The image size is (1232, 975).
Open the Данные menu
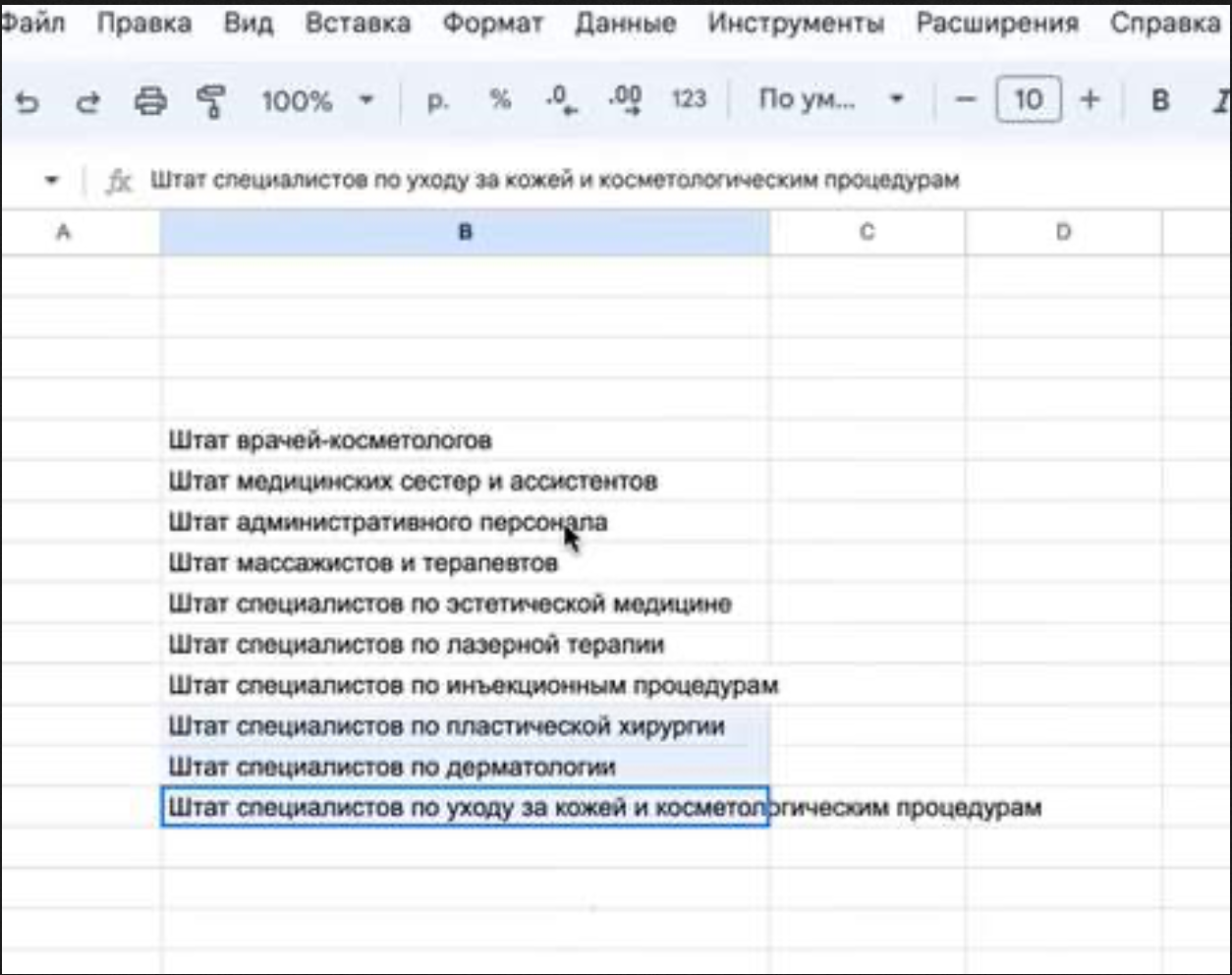pos(625,24)
